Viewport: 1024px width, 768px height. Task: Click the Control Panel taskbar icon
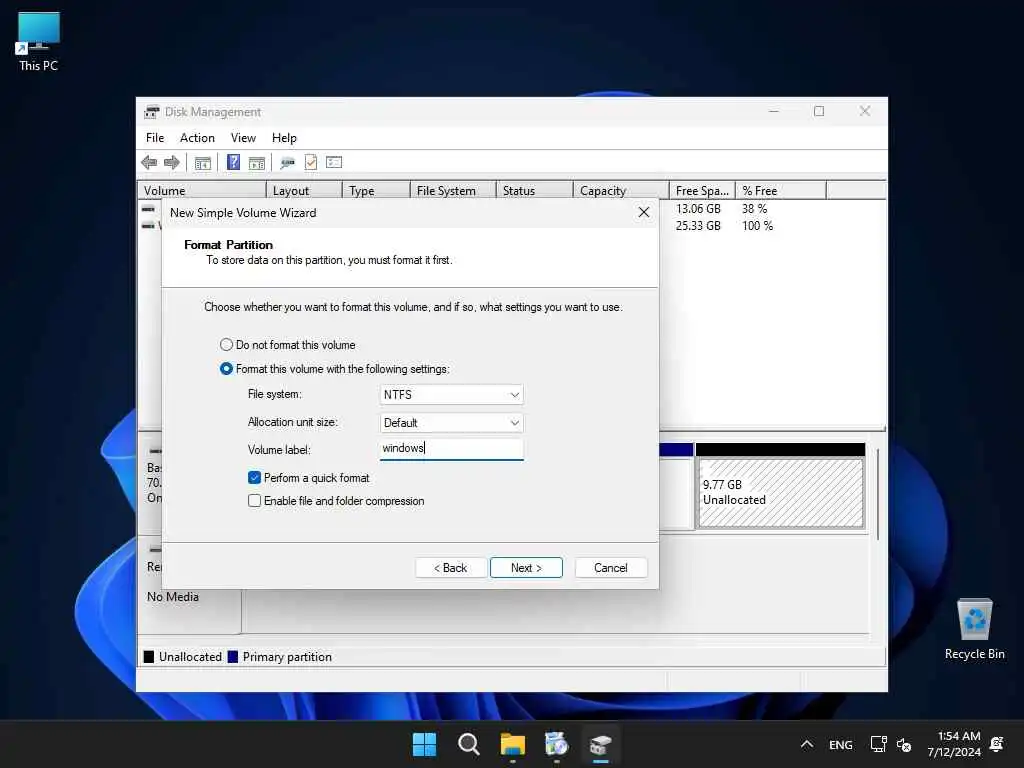pyautogui.click(x=556, y=744)
